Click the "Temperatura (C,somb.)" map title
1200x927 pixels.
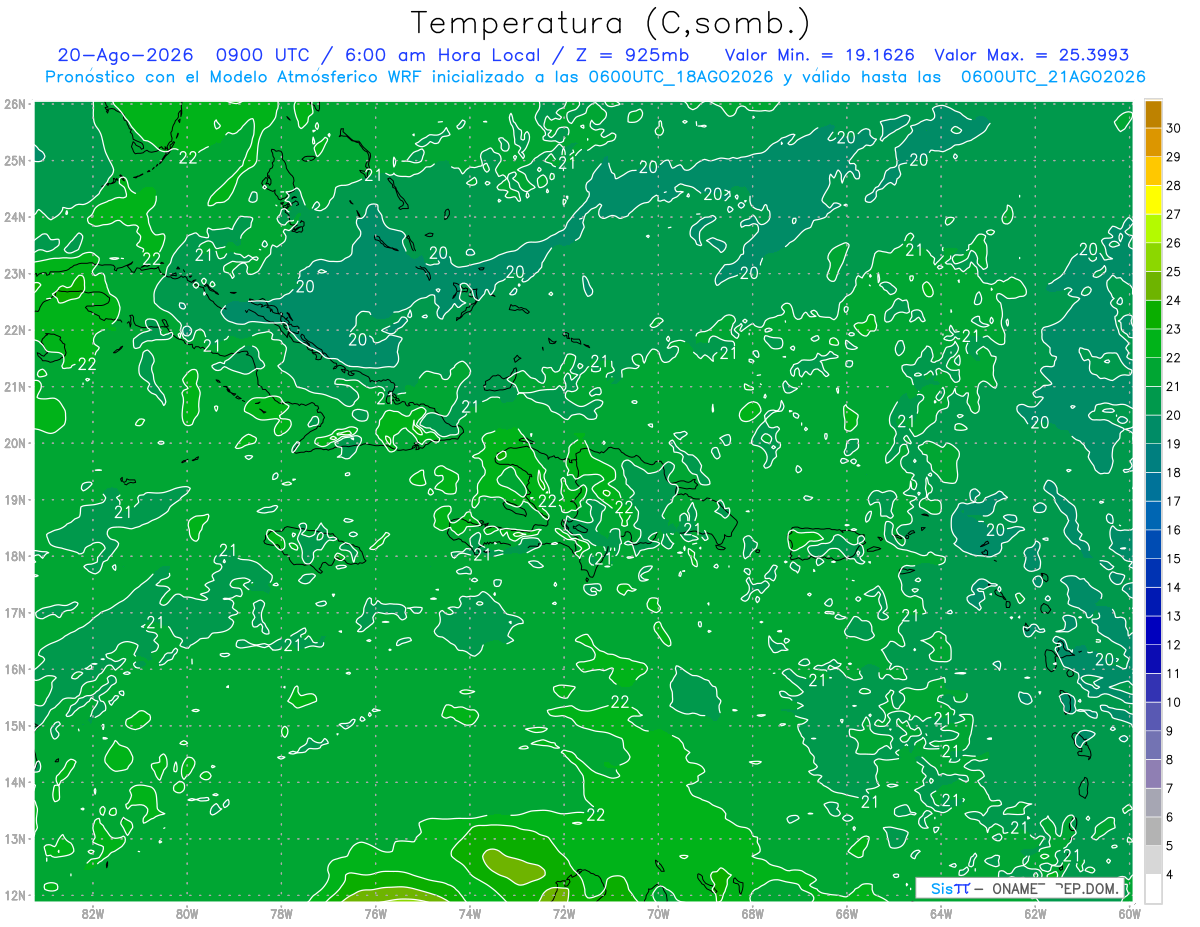click(611, 23)
